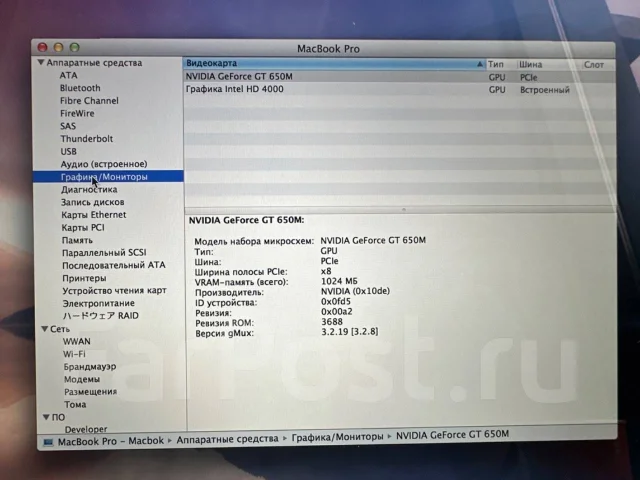The height and width of the screenshot is (480, 640).
Task: Open Аудио (встроенное) entry
Action: (104, 164)
